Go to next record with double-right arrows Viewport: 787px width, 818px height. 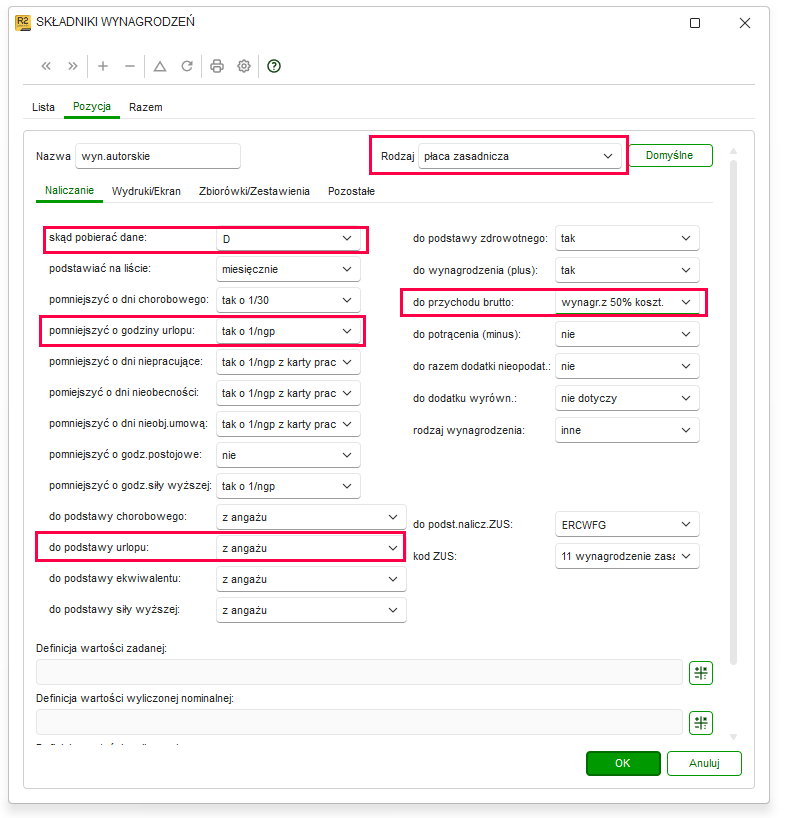point(72,66)
